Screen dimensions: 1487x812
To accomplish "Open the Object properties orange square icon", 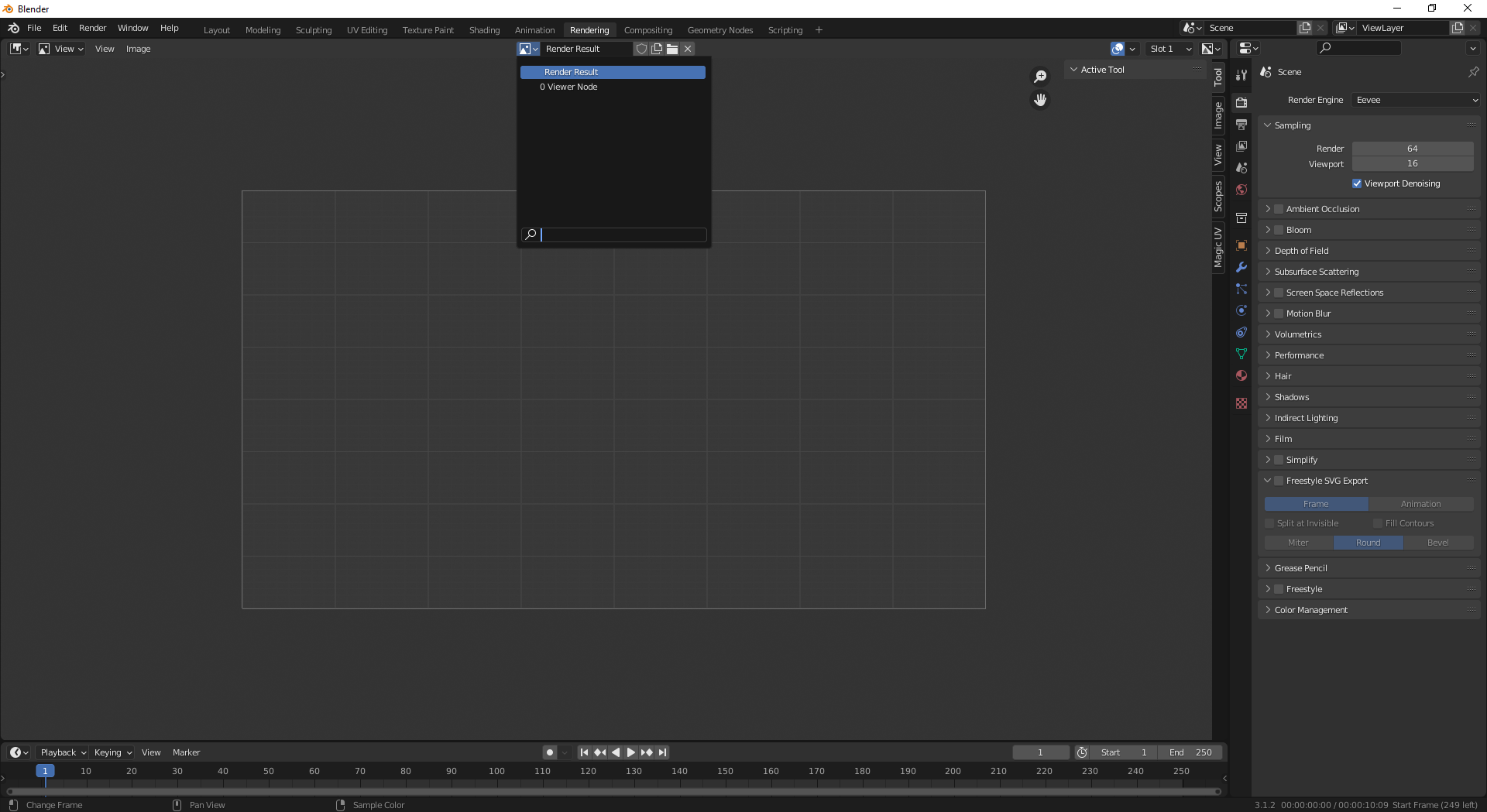I will [1241, 245].
